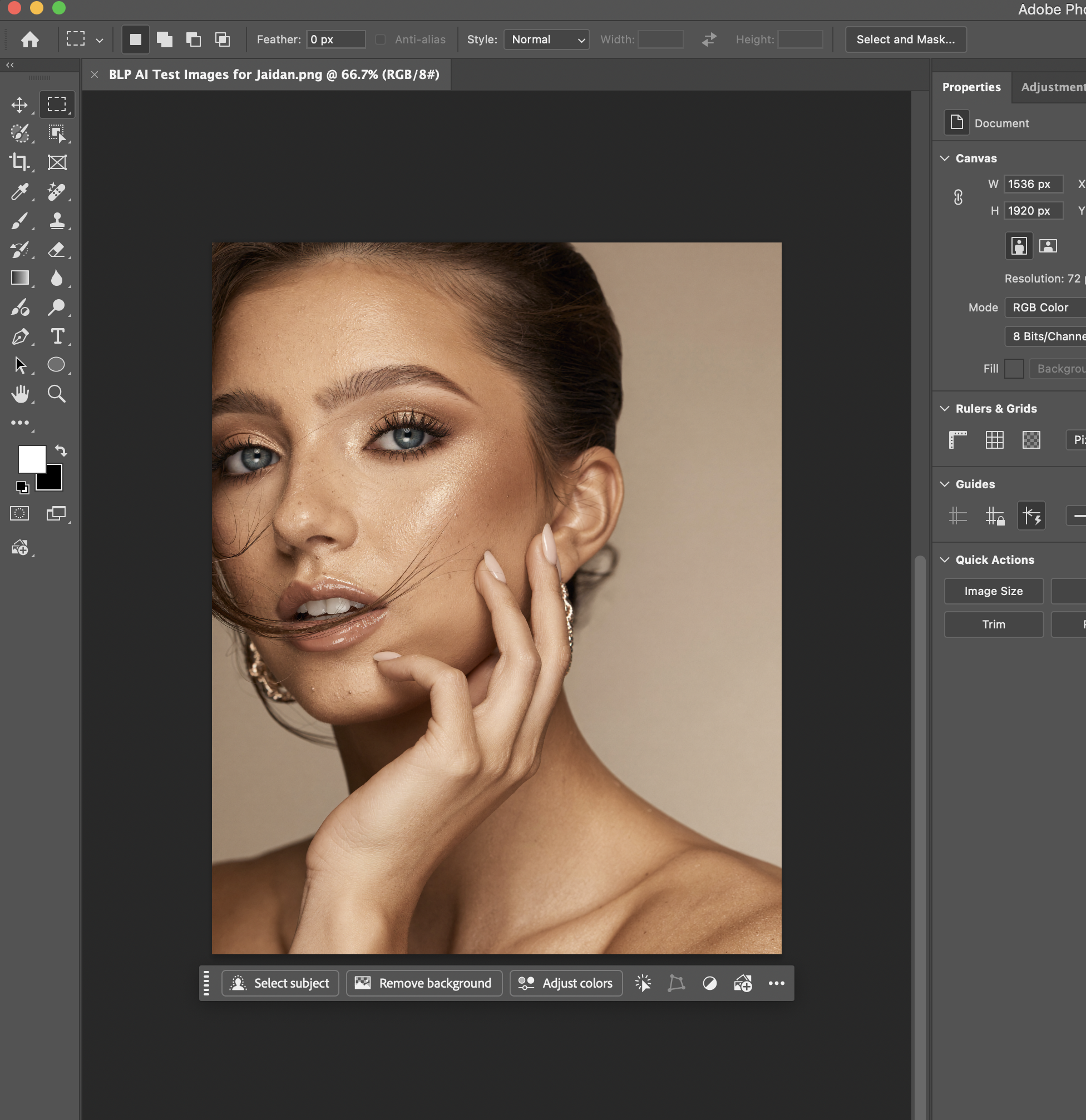The height and width of the screenshot is (1120, 1086).
Task: Toggle the transparency grid icon
Action: pos(1031,440)
